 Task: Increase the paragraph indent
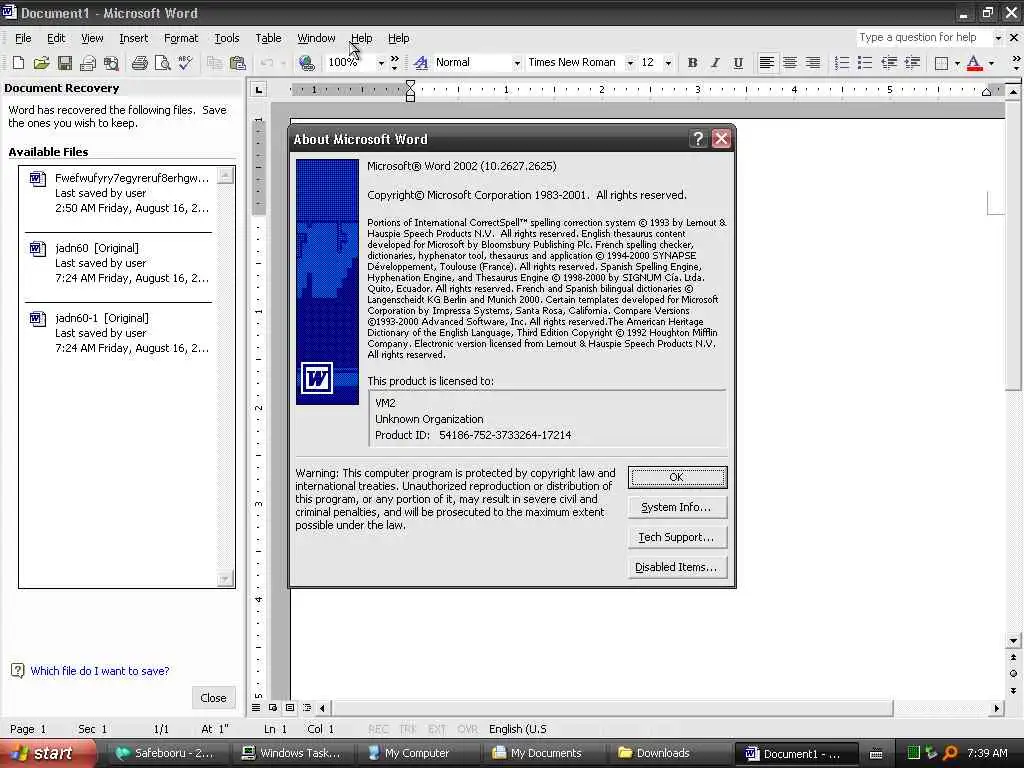click(912, 63)
